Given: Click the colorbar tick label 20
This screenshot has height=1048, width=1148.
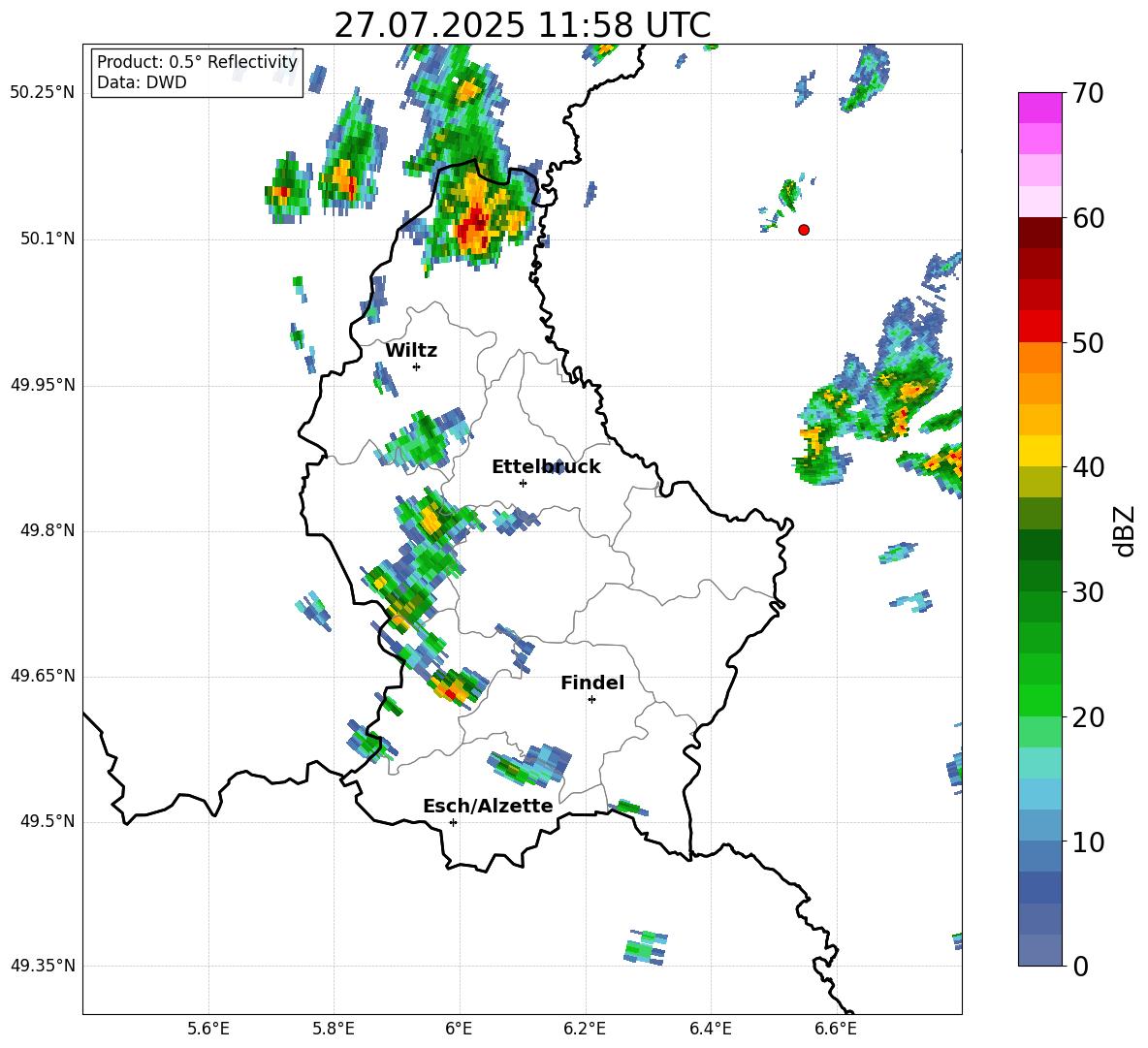Looking at the screenshot, I should [1088, 717].
